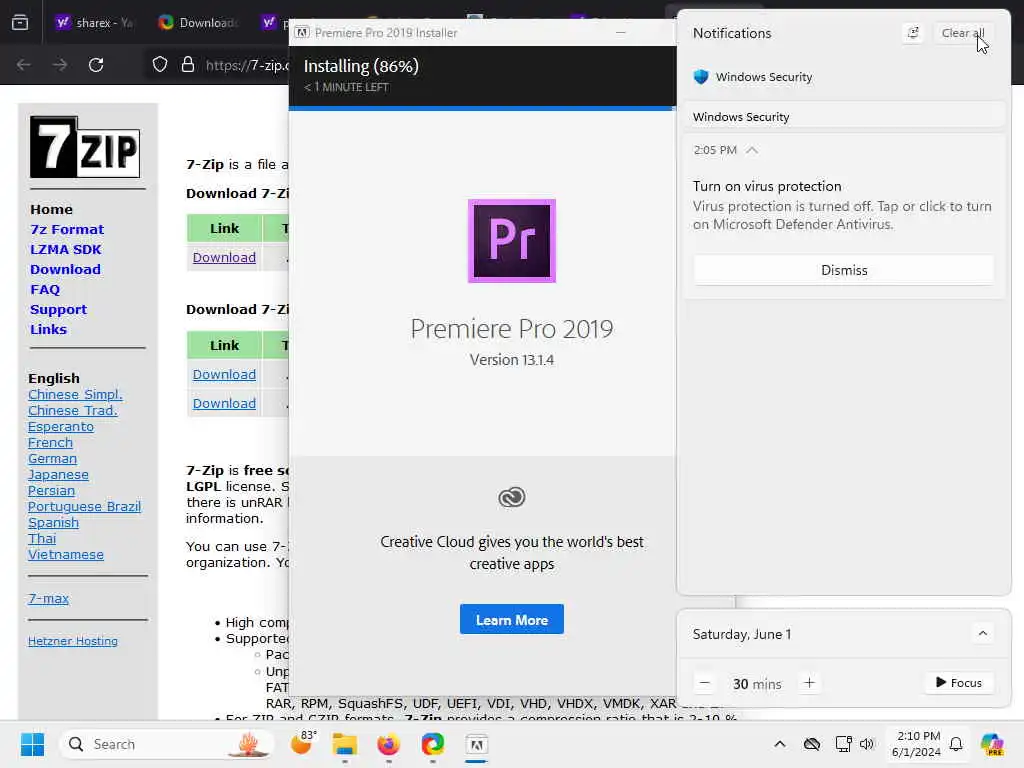Select Persian language link

click(51, 490)
